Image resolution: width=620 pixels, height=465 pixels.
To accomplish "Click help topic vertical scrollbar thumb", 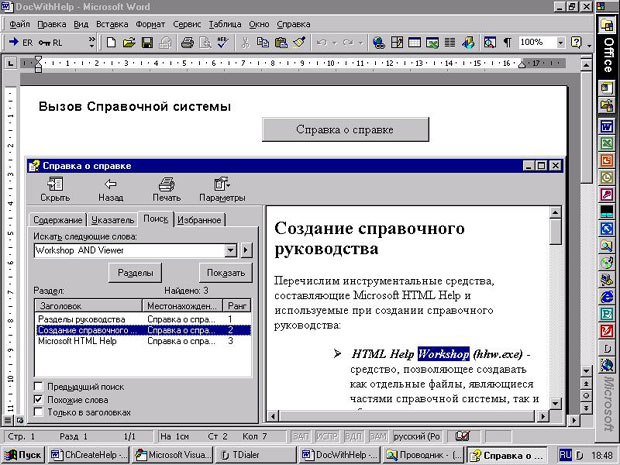I will [x=555, y=231].
